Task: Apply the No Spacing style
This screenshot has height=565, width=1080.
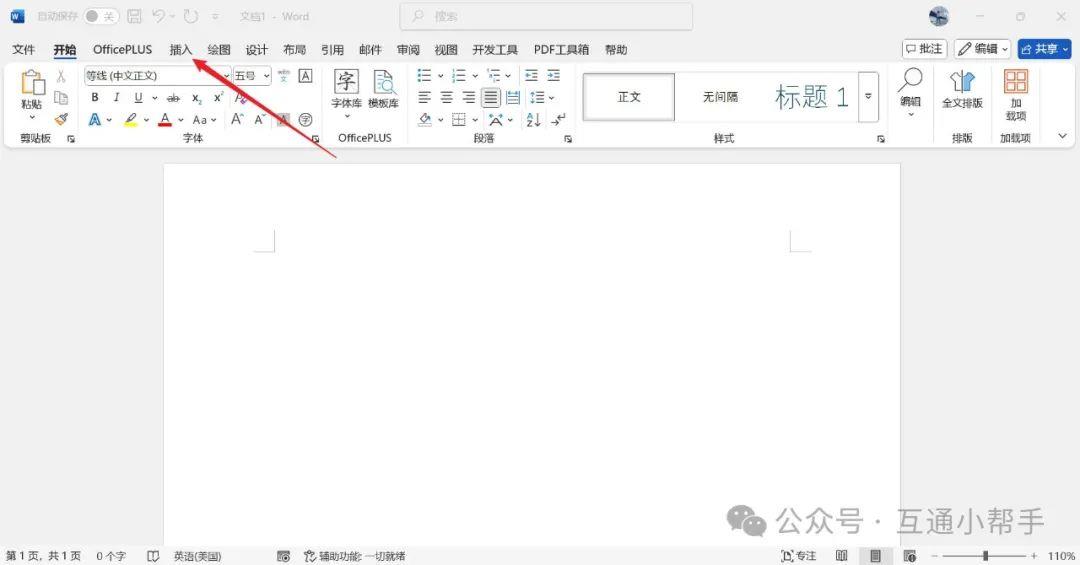Action: (720, 97)
